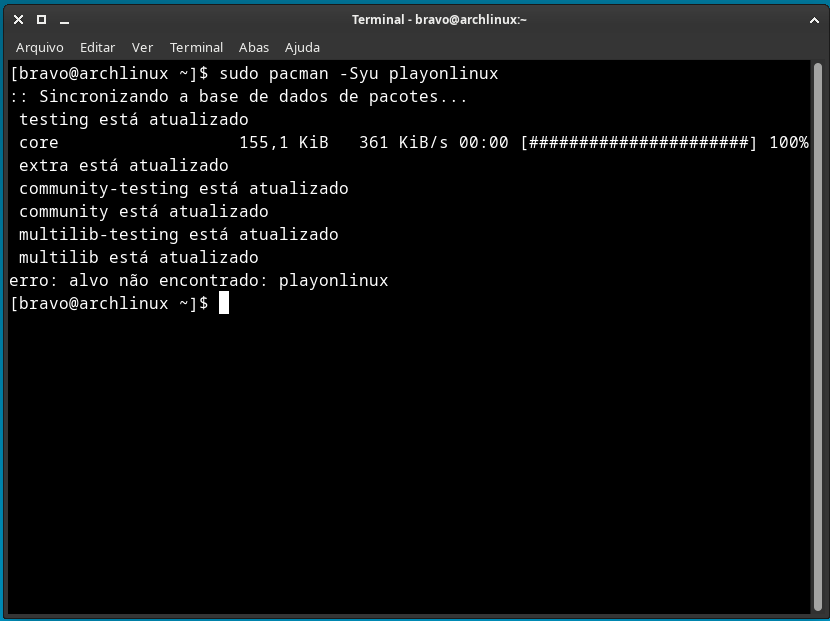Close the terminal window with X icon
The height and width of the screenshot is (621, 830).
[x=19, y=20]
